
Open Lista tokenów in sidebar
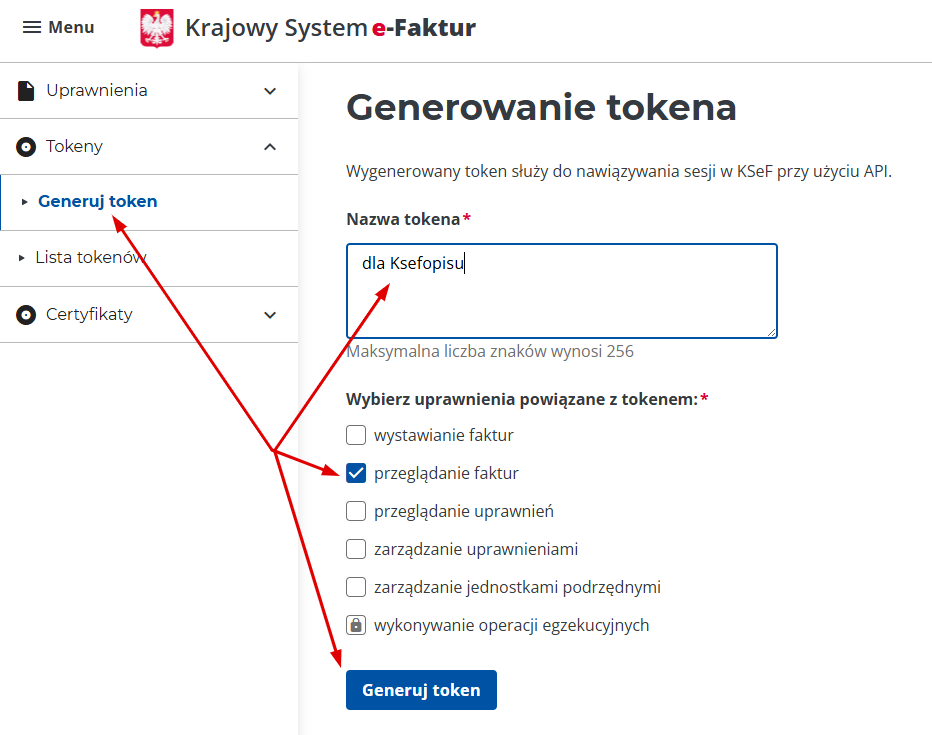click(90, 258)
